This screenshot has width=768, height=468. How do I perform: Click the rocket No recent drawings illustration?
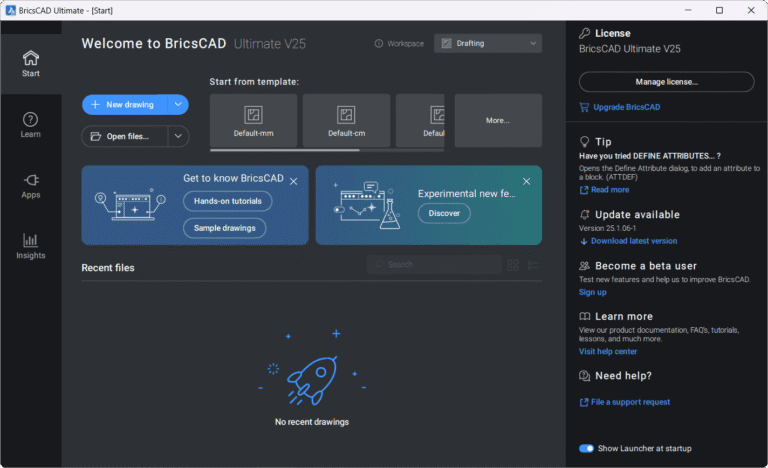pyautogui.click(x=312, y=369)
